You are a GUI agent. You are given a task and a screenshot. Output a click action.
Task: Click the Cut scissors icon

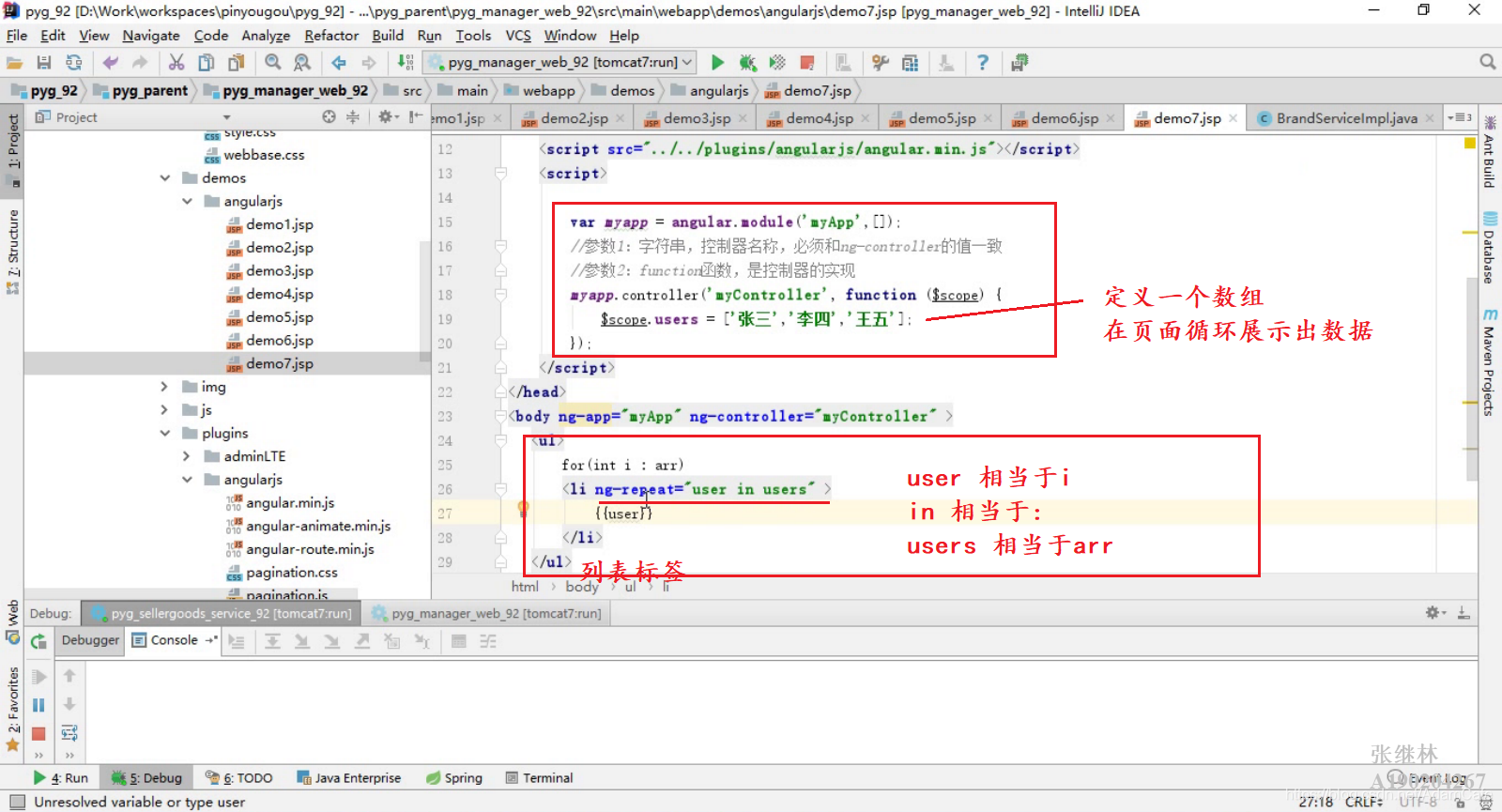click(176, 62)
